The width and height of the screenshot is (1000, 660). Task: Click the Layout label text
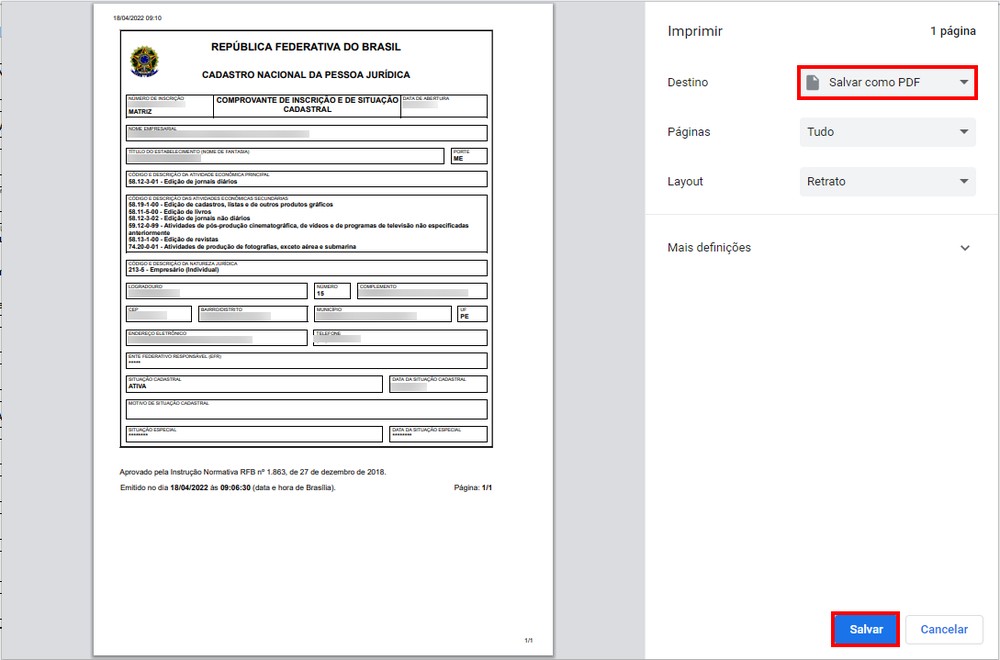686,181
